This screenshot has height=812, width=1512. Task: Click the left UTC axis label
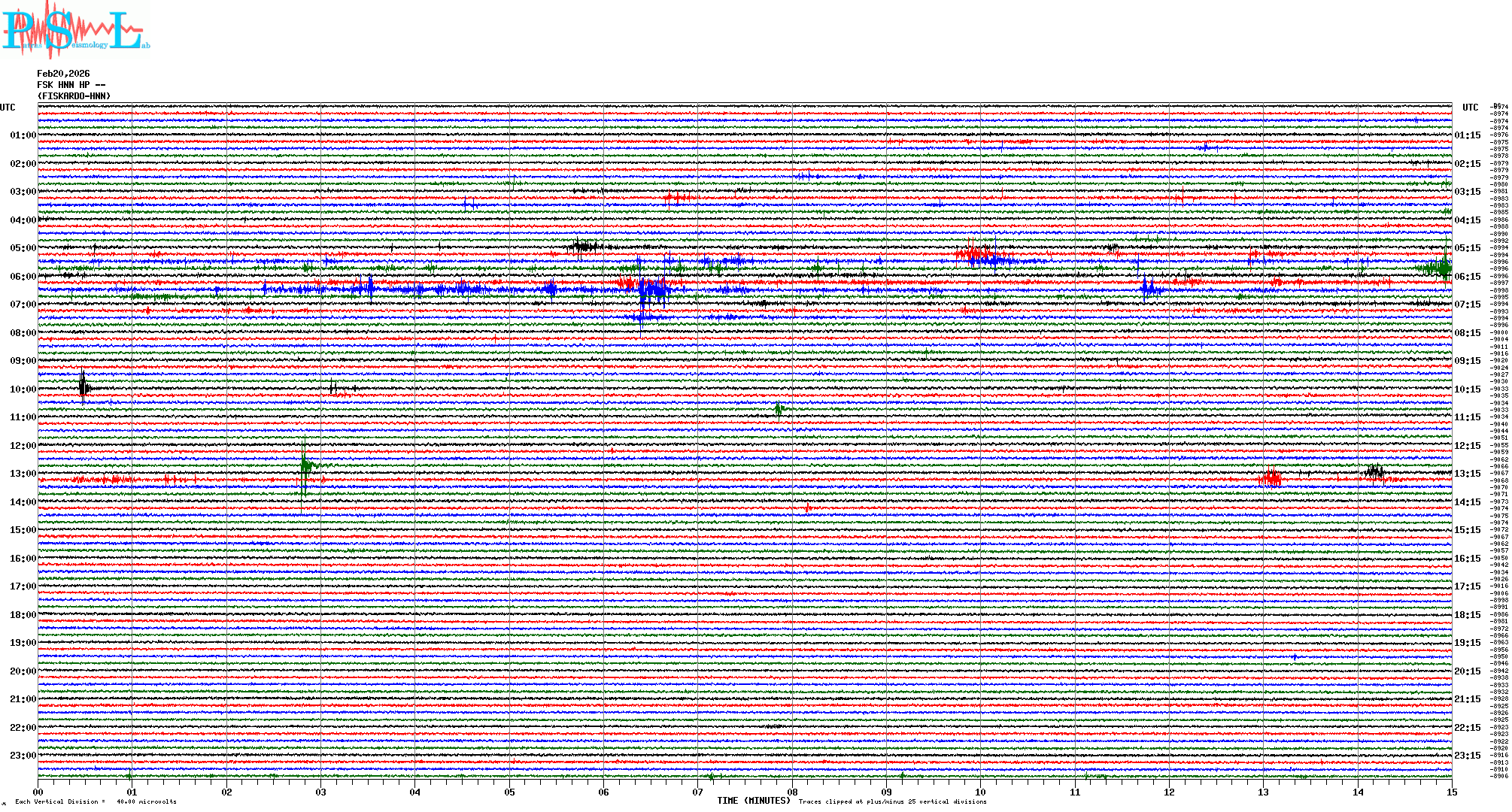[x=8, y=108]
